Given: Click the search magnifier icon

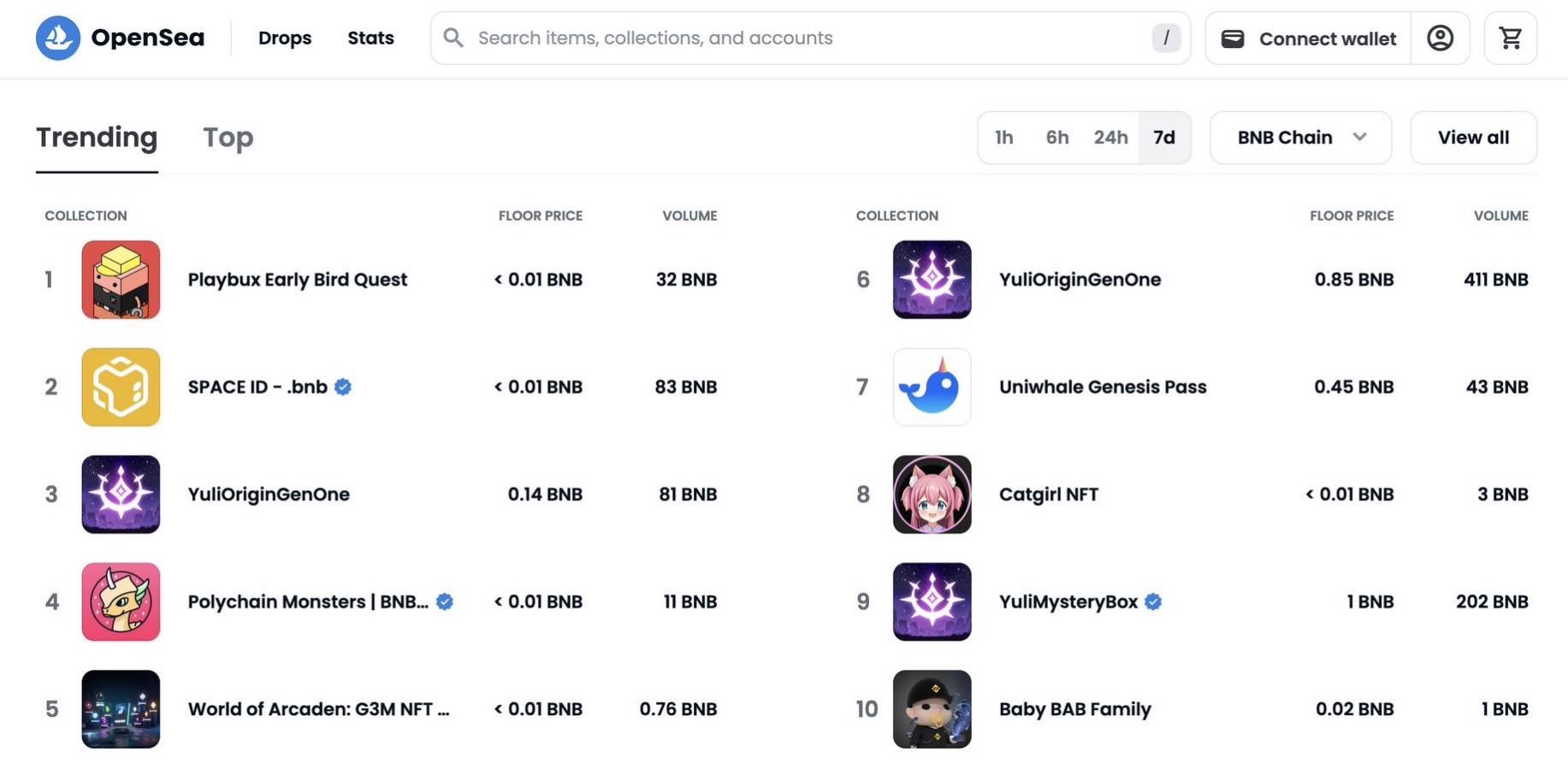Looking at the screenshot, I should [453, 38].
